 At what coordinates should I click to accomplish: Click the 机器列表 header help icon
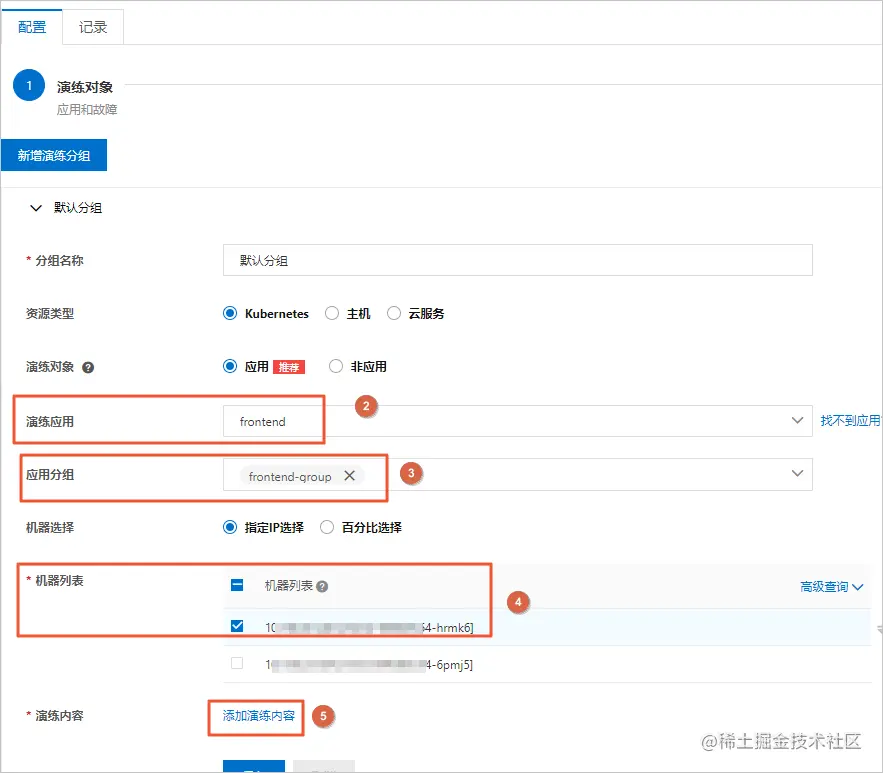pyautogui.click(x=322, y=587)
